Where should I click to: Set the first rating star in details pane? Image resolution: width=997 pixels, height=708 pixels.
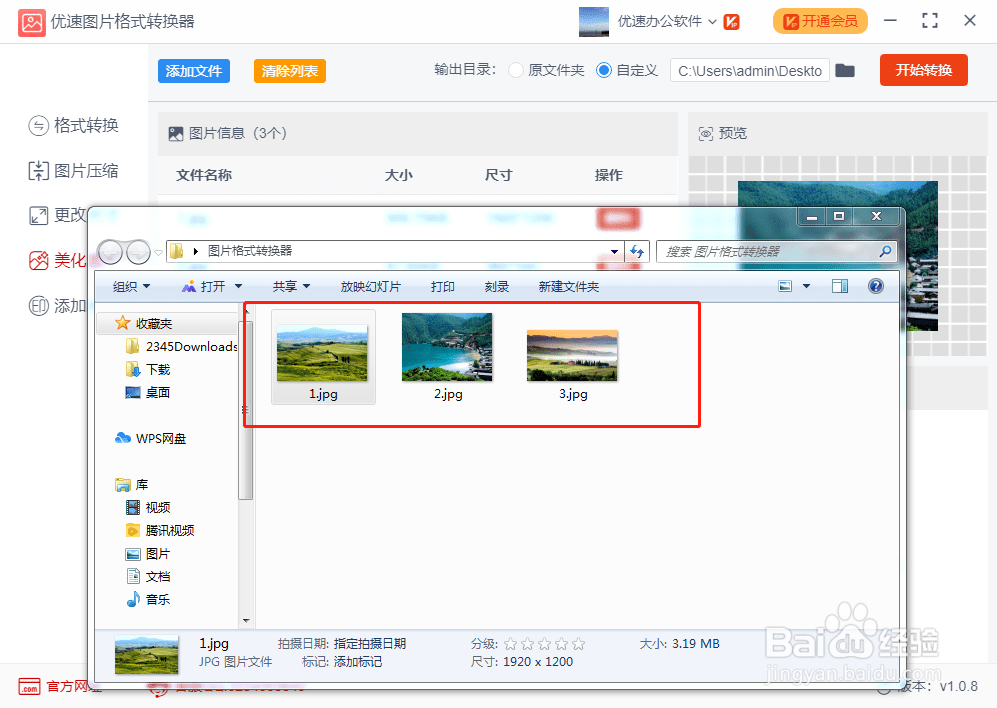[x=510, y=644]
